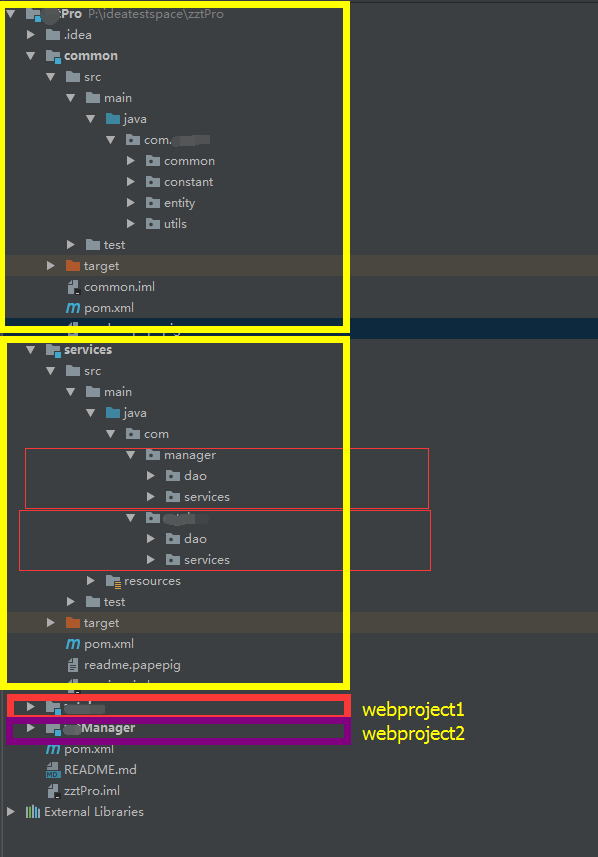This screenshot has width=598, height=857.
Task: Collapse the blurred package below manager
Action: 131,518
